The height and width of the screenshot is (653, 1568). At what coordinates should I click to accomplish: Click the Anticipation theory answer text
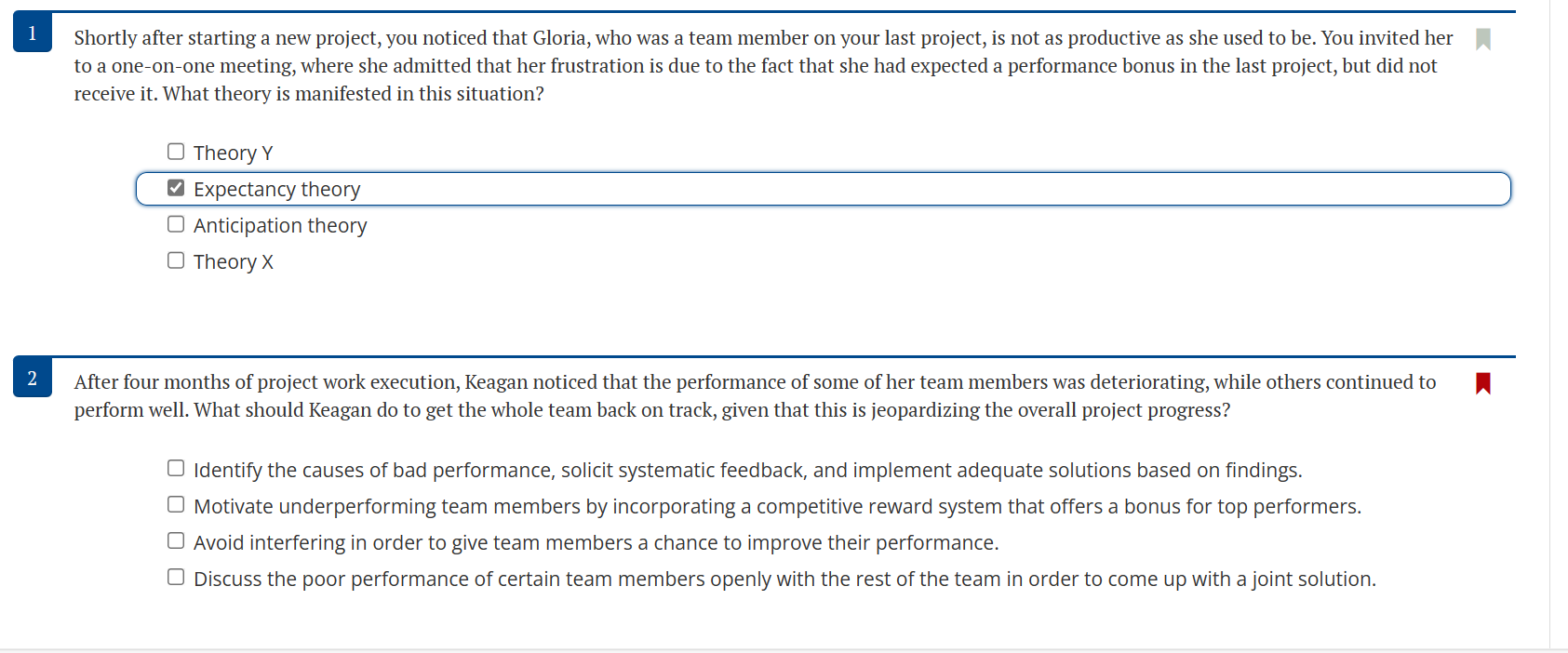tap(279, 225)
